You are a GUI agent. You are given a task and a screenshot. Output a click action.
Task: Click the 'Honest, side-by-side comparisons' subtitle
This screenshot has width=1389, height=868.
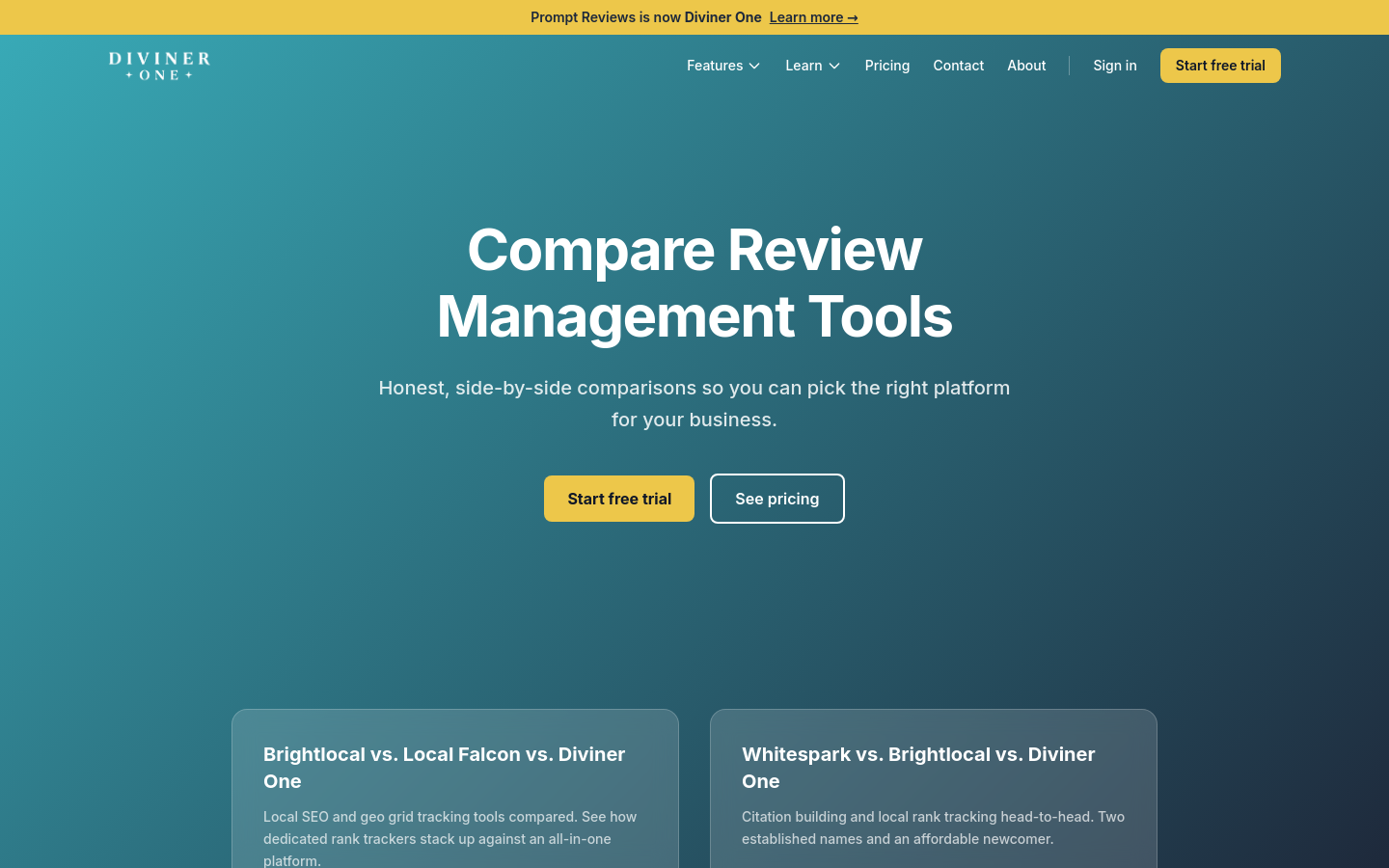pos(694,403)
